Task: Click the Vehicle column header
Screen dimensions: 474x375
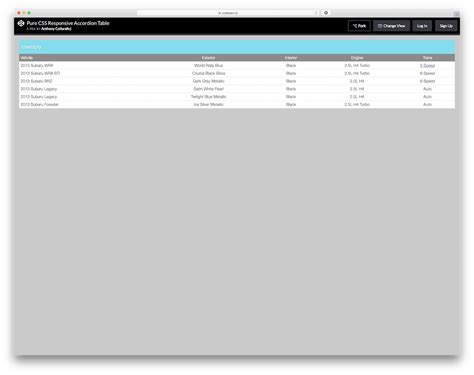Action: pyautogui.click(x=27, y=58)
